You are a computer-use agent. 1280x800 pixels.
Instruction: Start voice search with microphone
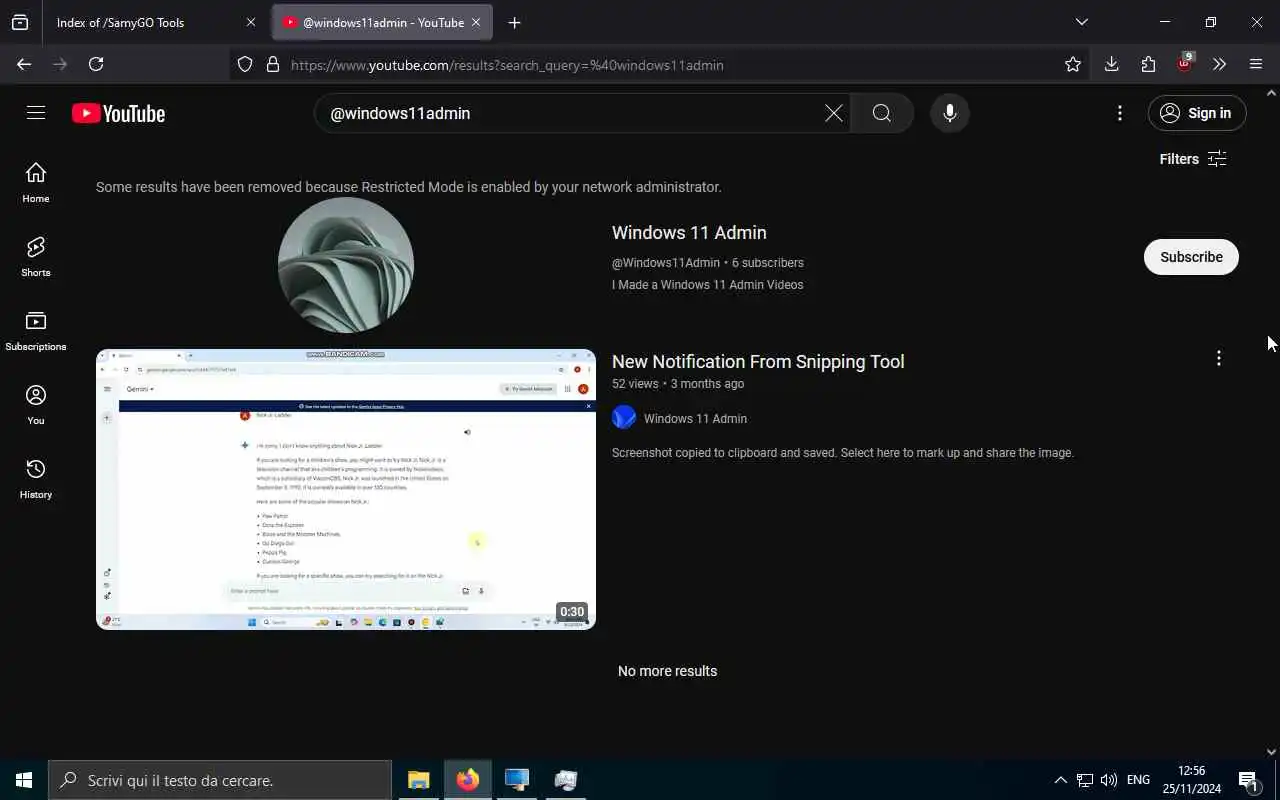[950, 113]
